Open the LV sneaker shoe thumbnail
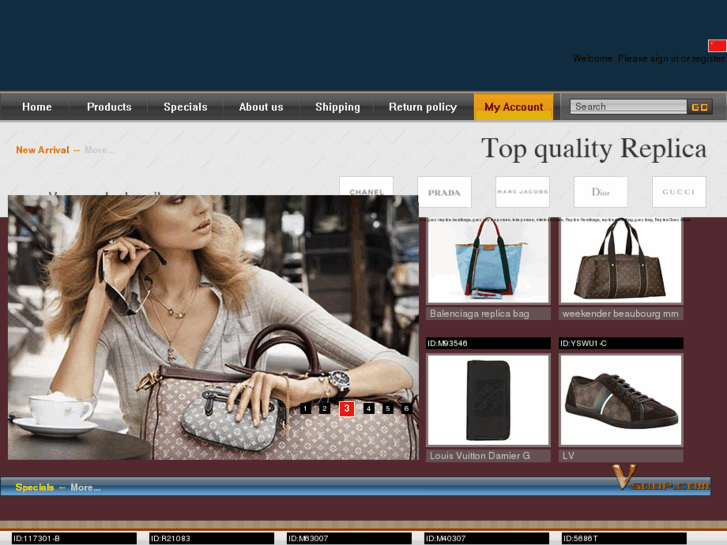Viewport: 727px width, 545px height. [621, 400]
